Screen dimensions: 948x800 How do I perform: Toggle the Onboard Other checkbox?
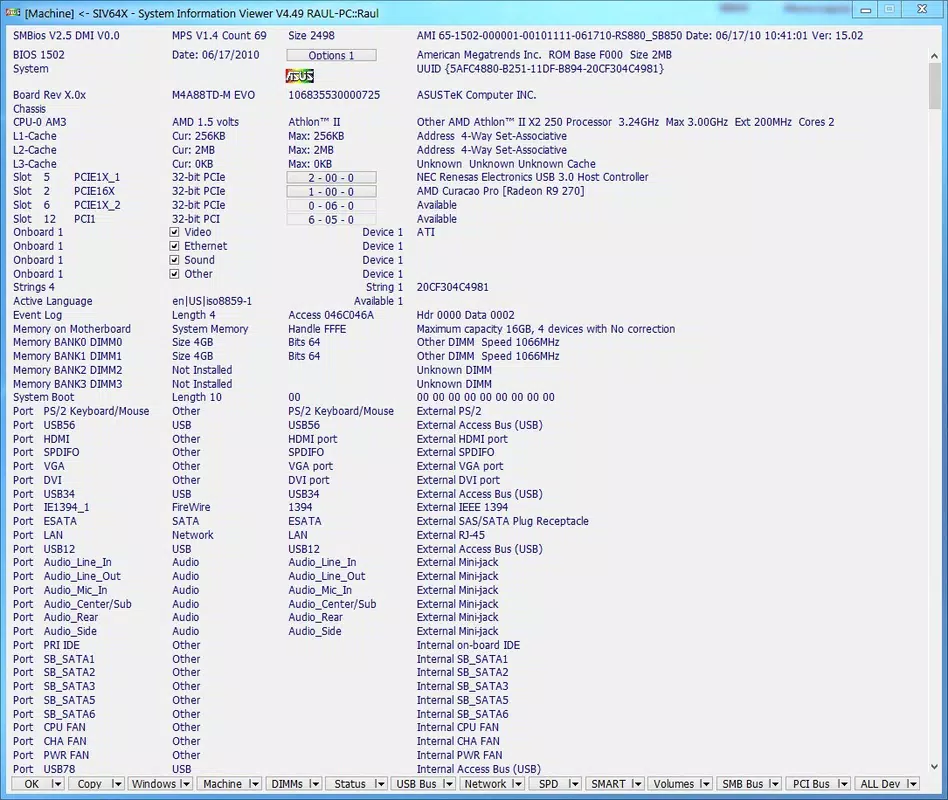(174, 274)
